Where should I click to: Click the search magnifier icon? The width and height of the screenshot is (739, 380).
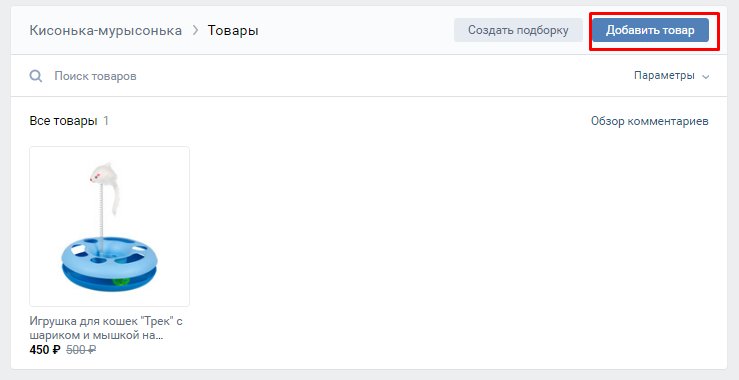click(x=36, y=76)
